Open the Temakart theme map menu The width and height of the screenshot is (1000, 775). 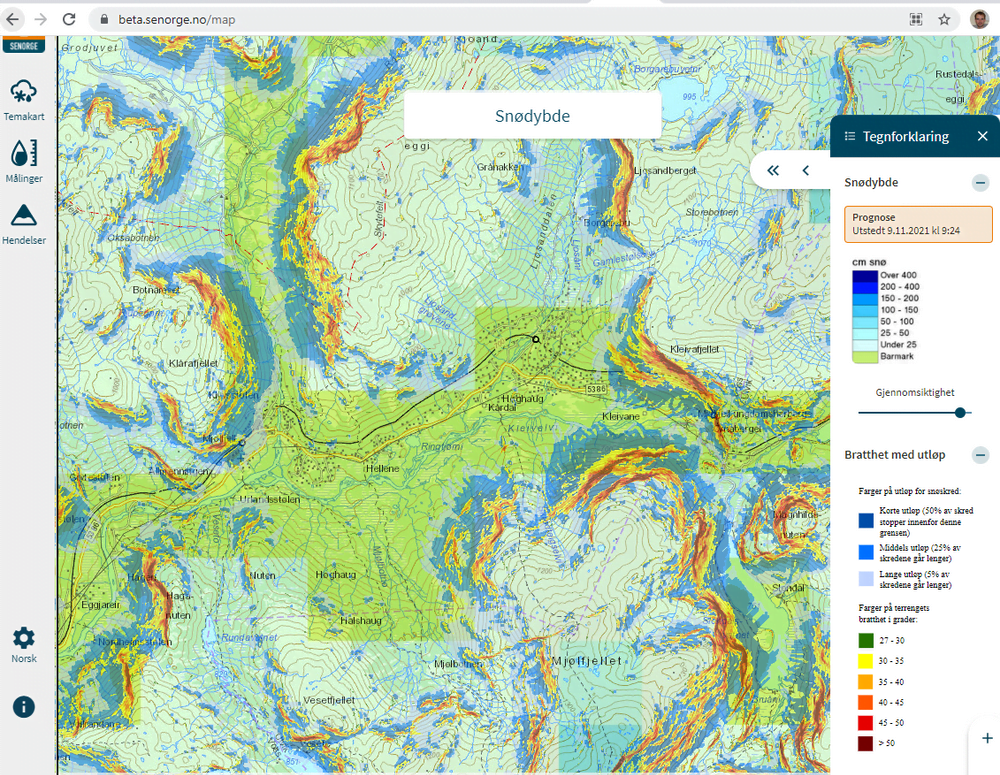coord(23,98)
